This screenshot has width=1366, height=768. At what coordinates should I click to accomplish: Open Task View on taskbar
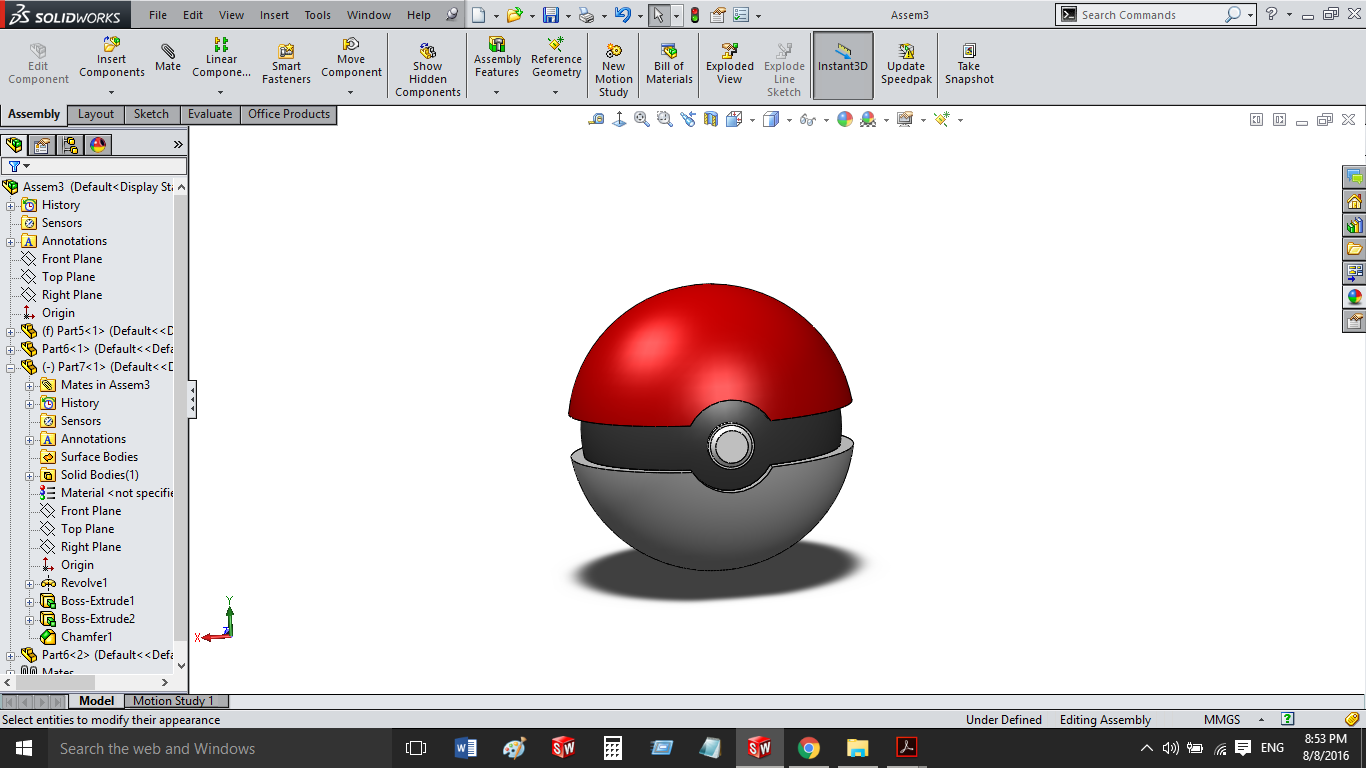[x=416, y=748]
